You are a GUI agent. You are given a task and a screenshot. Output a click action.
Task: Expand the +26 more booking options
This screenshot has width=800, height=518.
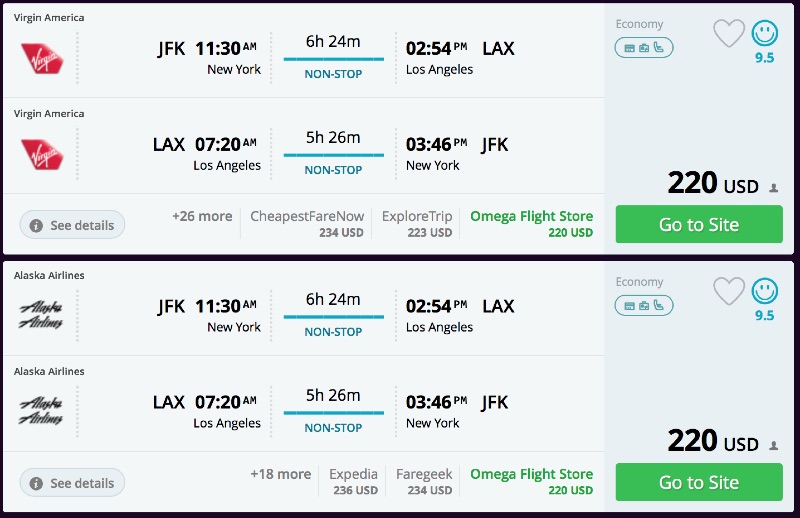[202, 217]
